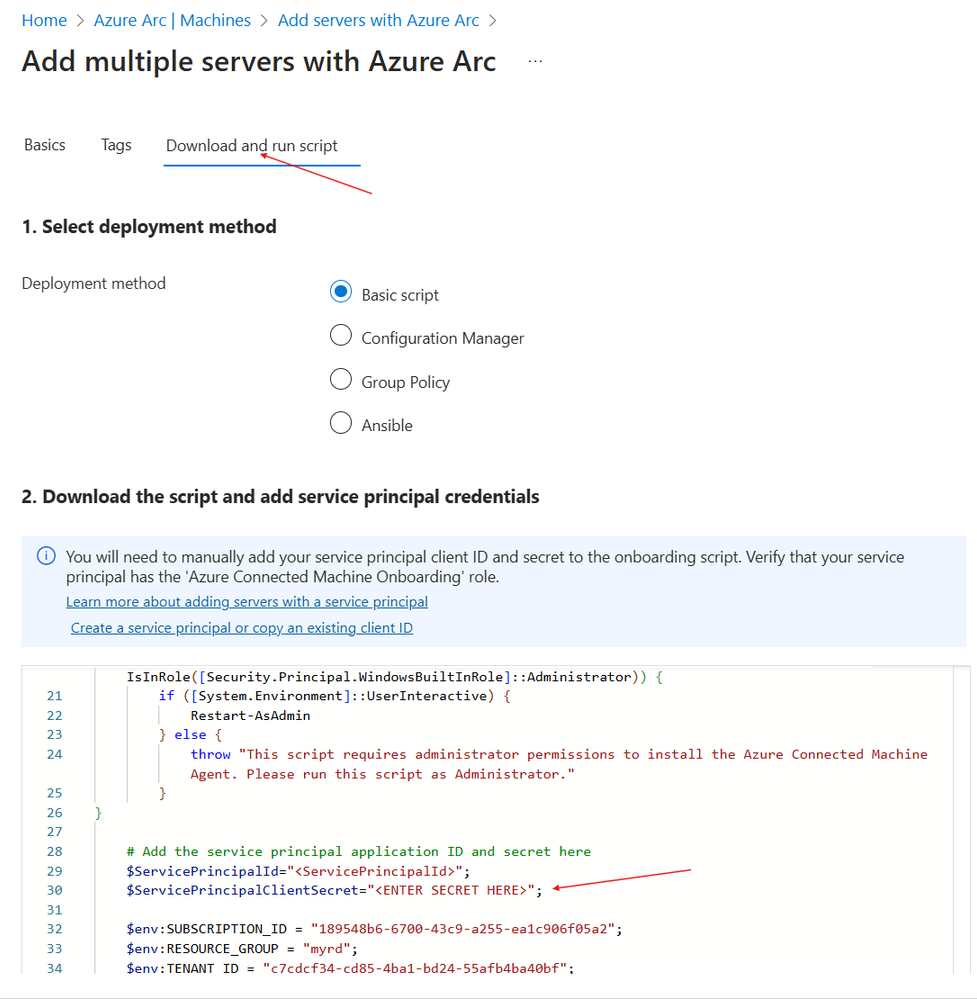Viewport: 977px width, 999px height.
Task: Open the ellipsis more options menu
Action: point(535,61)
